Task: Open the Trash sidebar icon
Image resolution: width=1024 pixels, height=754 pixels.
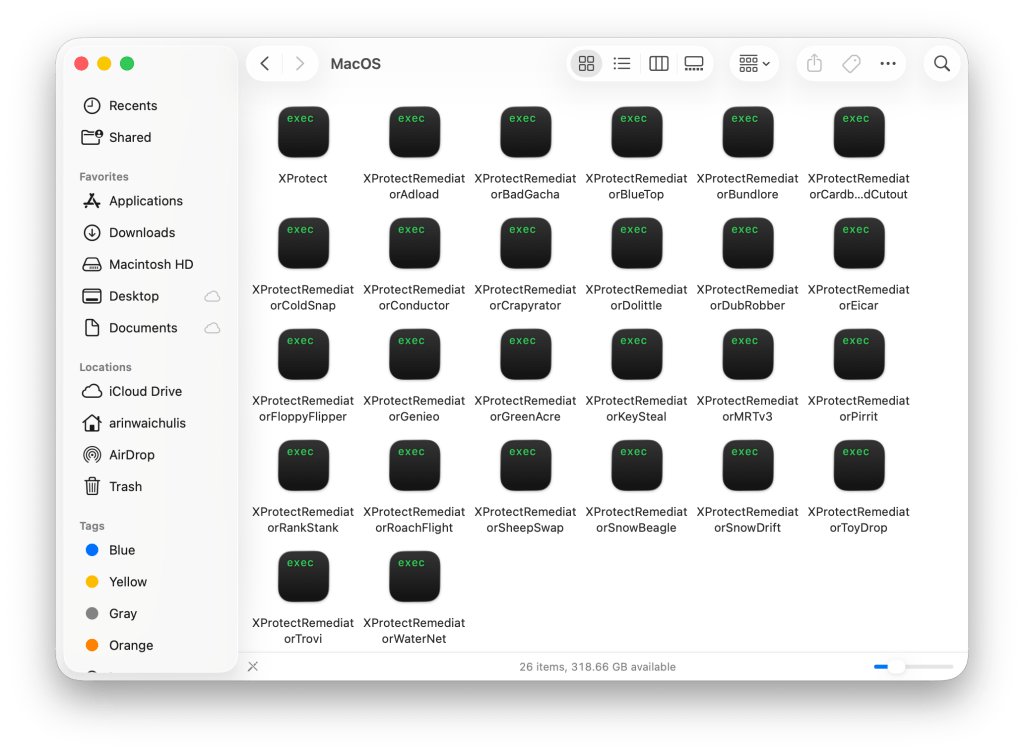Action: 92,487
